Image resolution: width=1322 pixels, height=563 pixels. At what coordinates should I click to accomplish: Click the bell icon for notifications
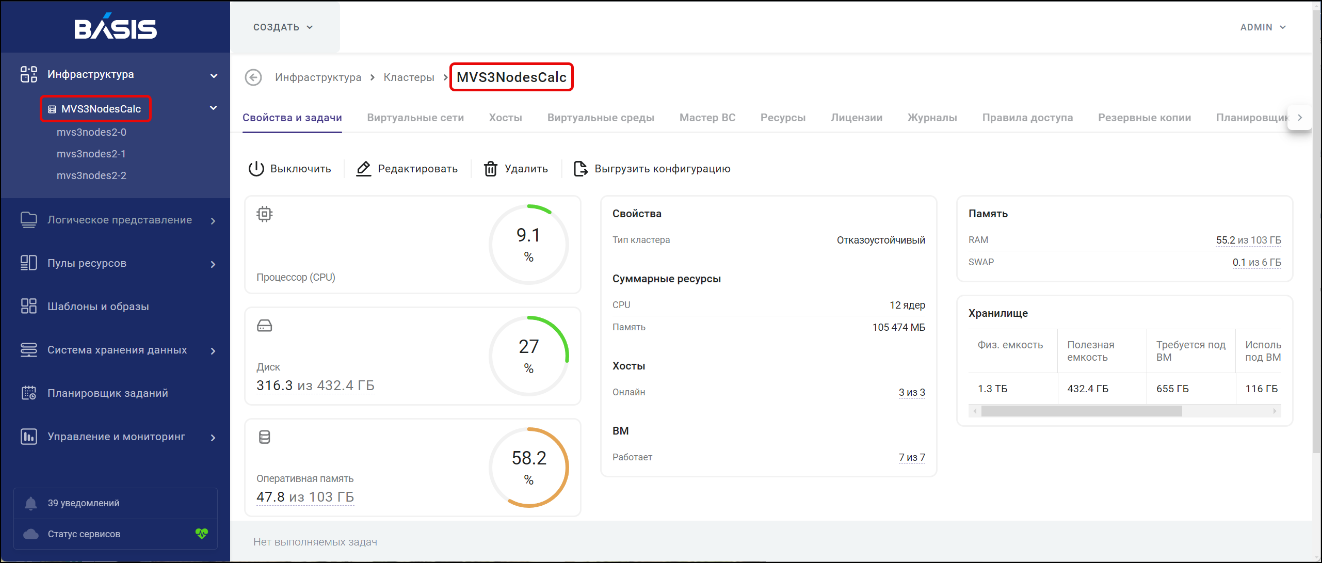31,503
